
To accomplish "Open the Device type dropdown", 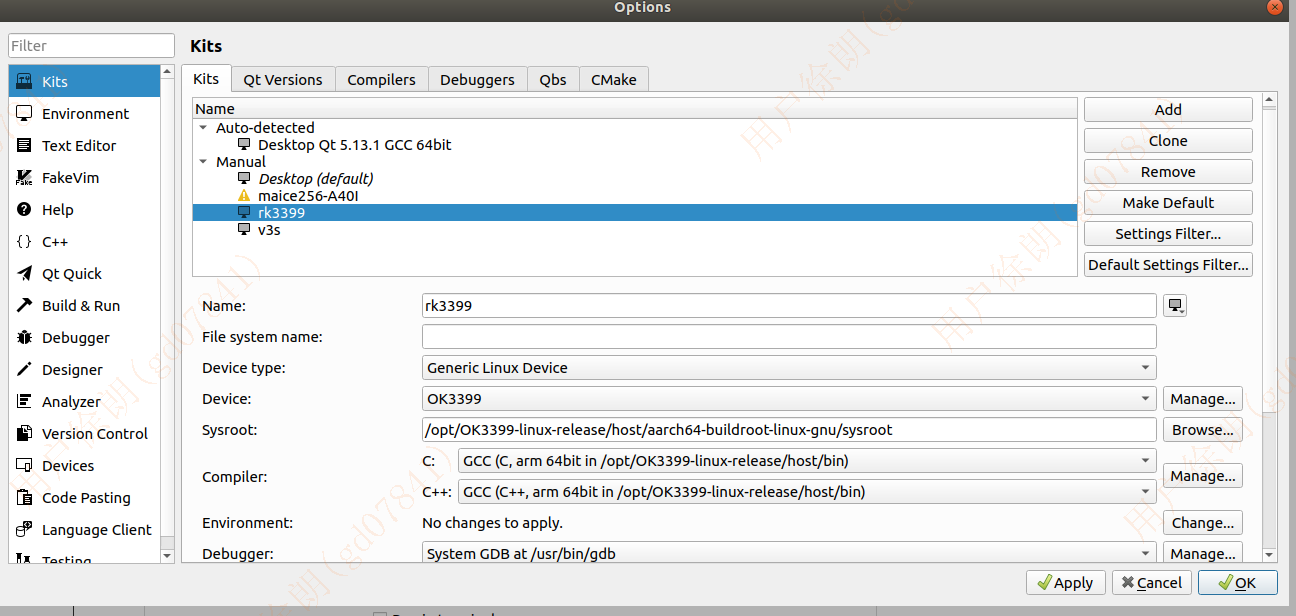I will click(x=789, y=368).
